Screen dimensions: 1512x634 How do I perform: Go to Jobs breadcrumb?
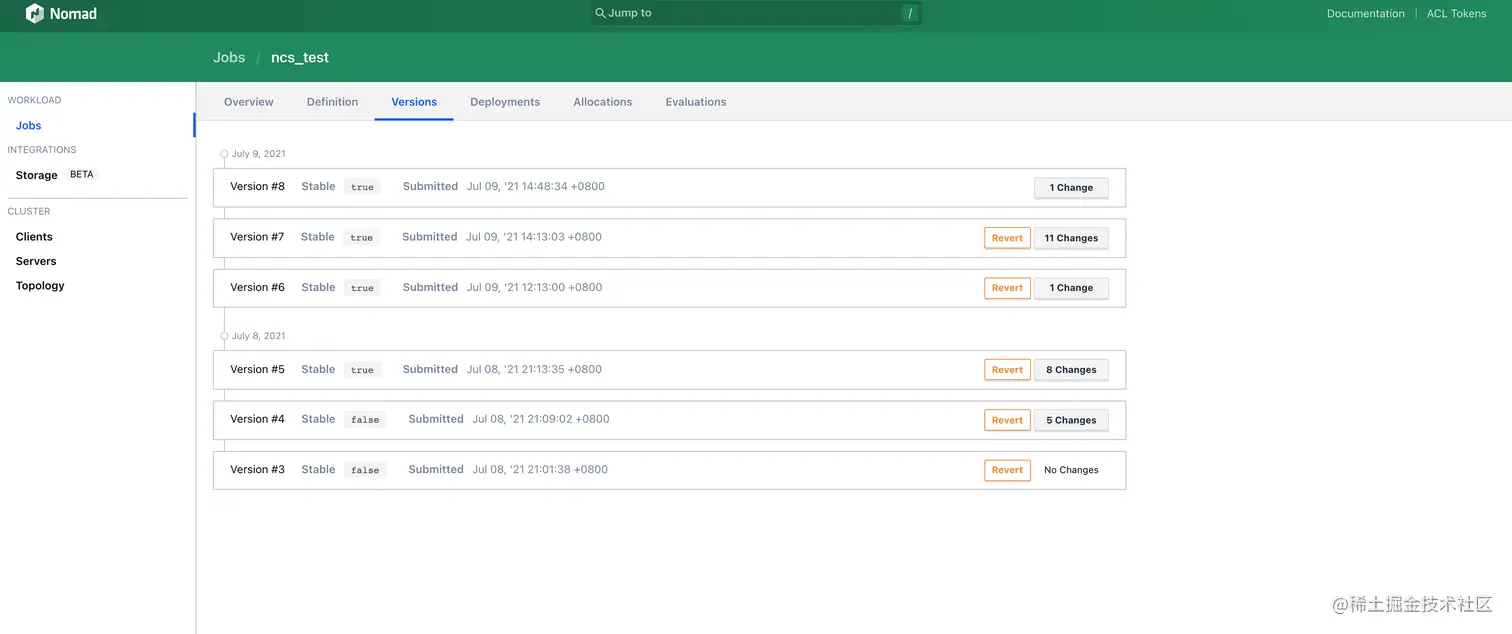pyautogui.click(x=229, y=57)
